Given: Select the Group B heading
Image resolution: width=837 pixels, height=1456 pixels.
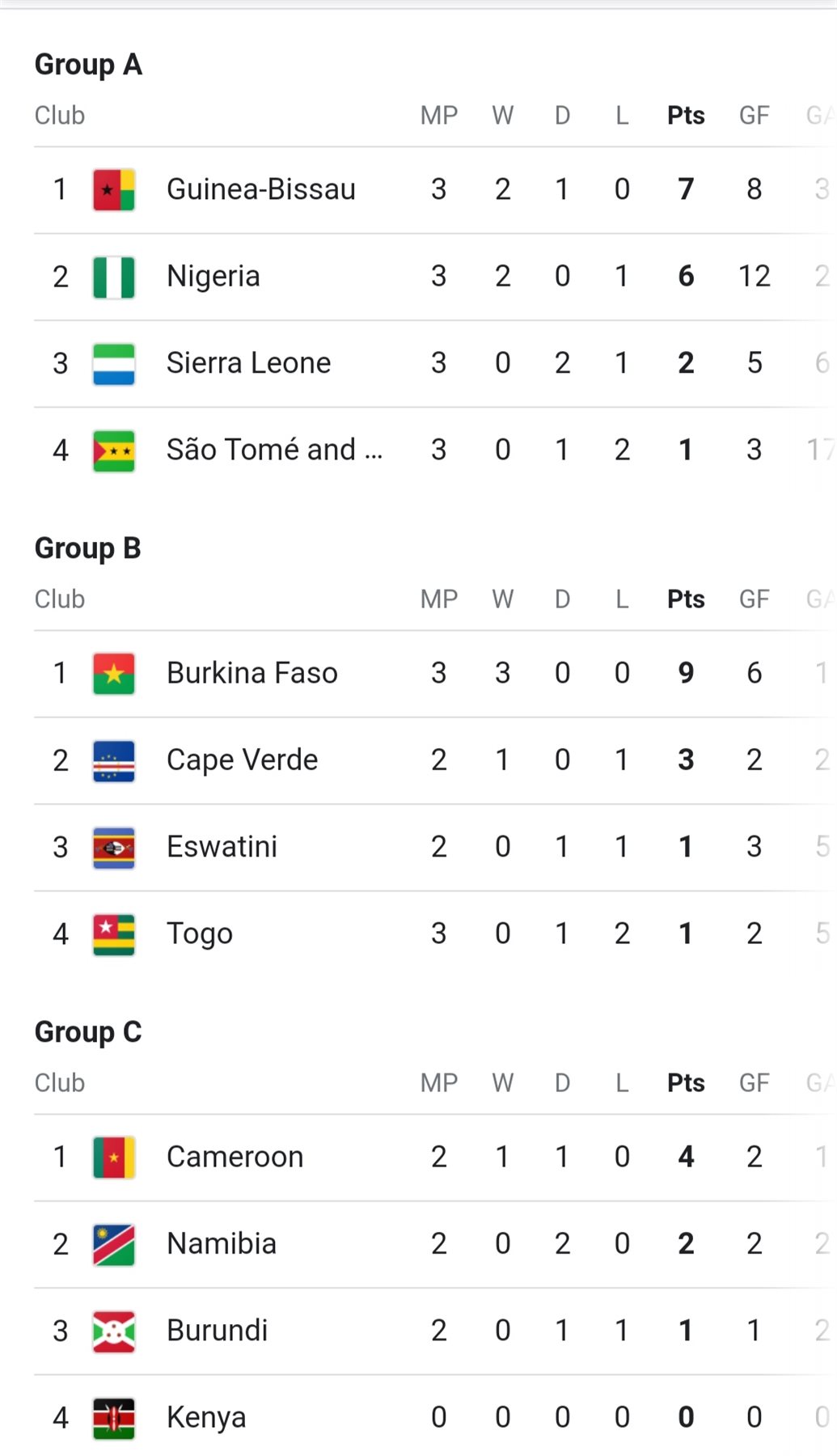Looking at the screenshot, I should click(87, 548).
